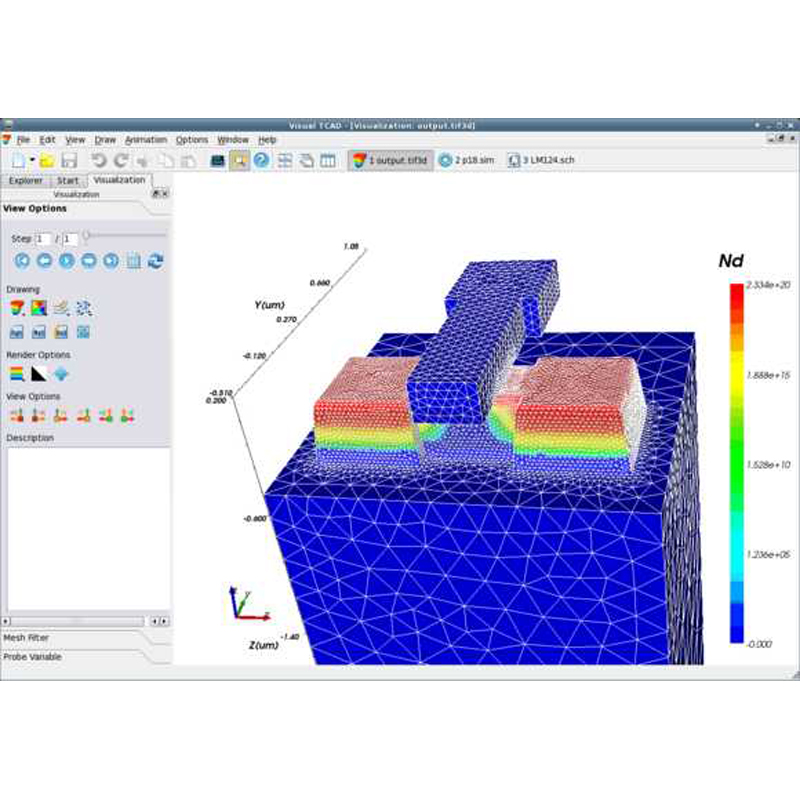Viewport: 800px width, 800px height.
Task: Skip to the last animation step
Action: point(111,261)
